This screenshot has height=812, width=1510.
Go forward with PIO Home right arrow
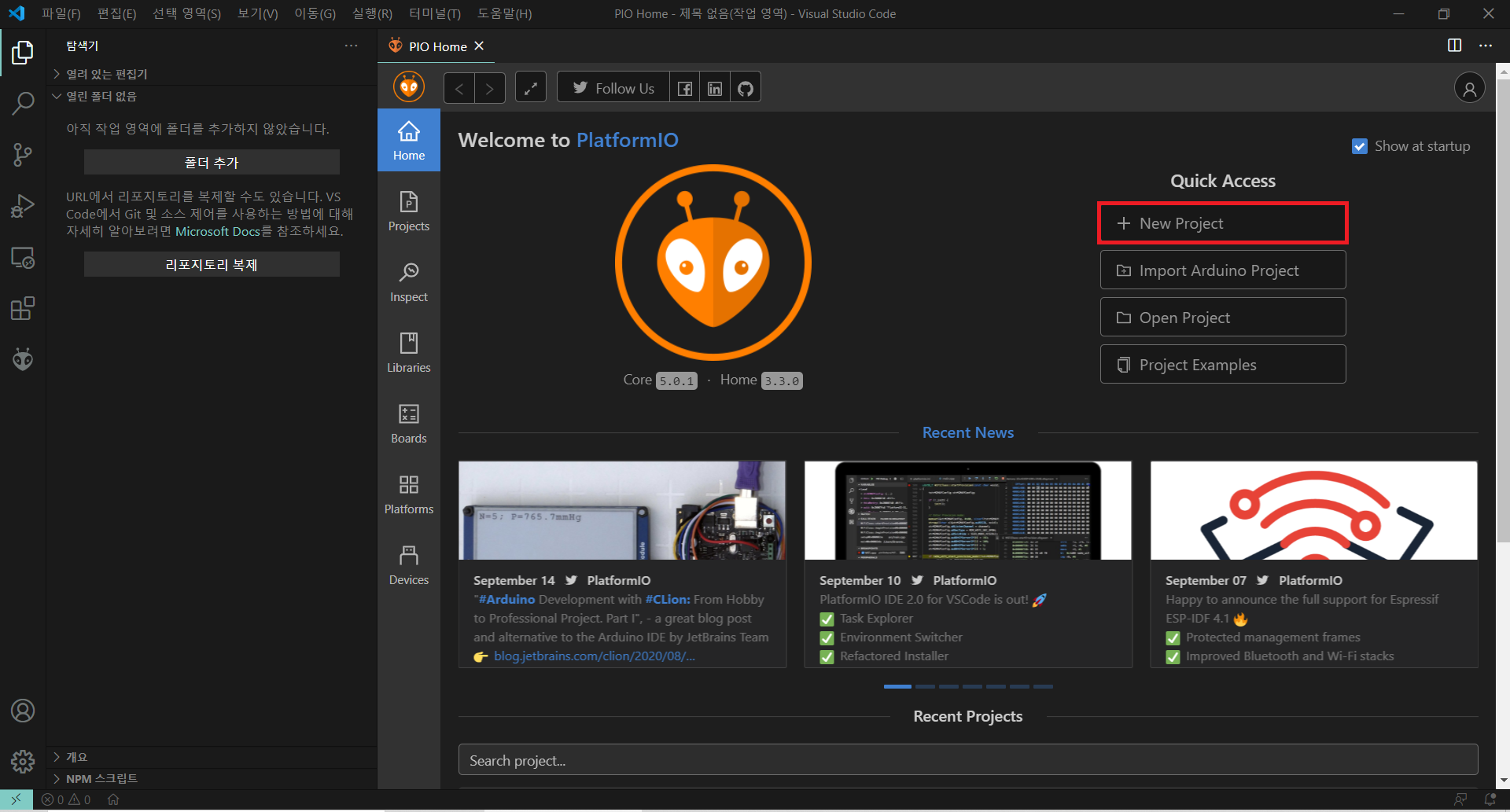tap(490, 88)
